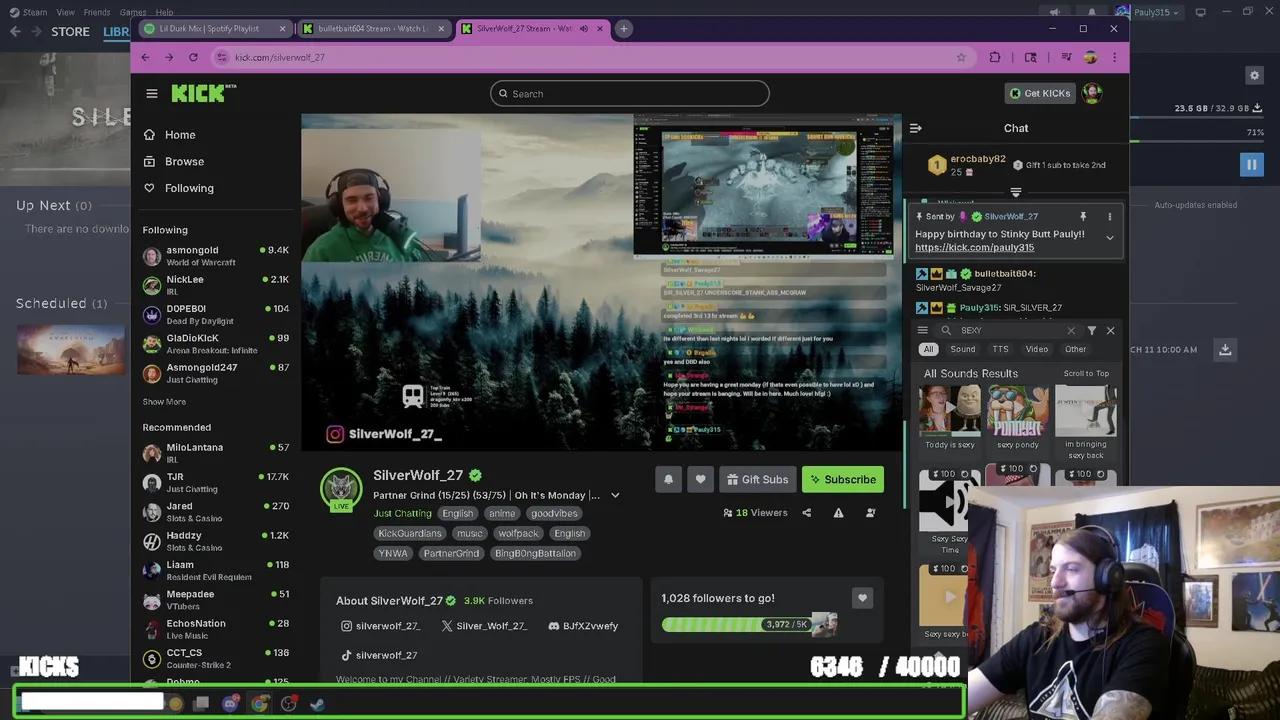Select the TTS filter tab
This screenshot has height=720, width=1280.
point(1000,349)
